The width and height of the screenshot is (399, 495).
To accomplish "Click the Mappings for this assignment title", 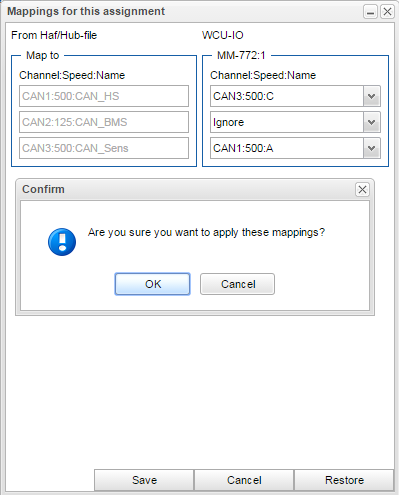I will tap(86, 11).
